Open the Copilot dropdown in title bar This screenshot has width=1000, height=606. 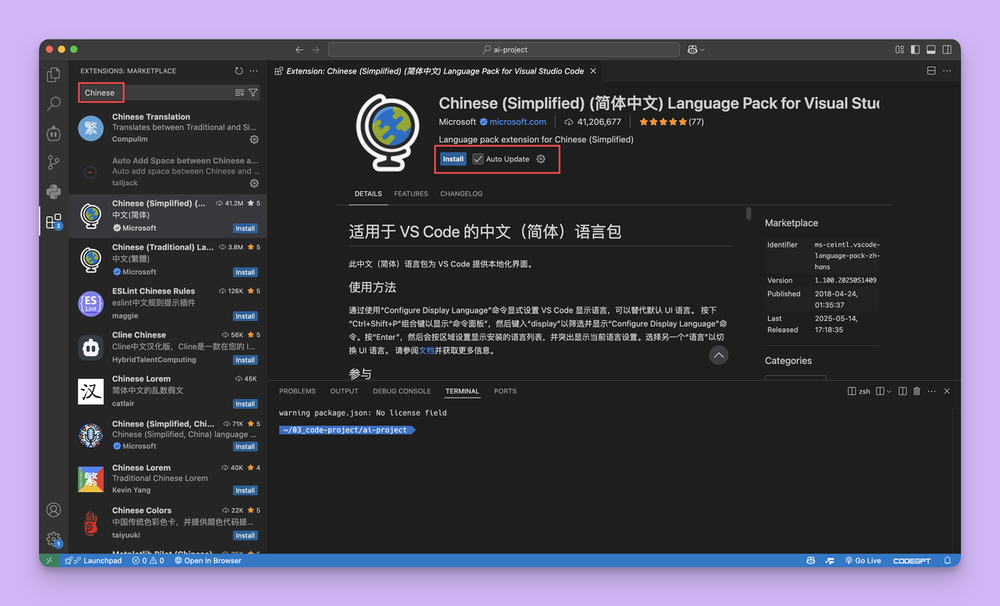(696, 49)
